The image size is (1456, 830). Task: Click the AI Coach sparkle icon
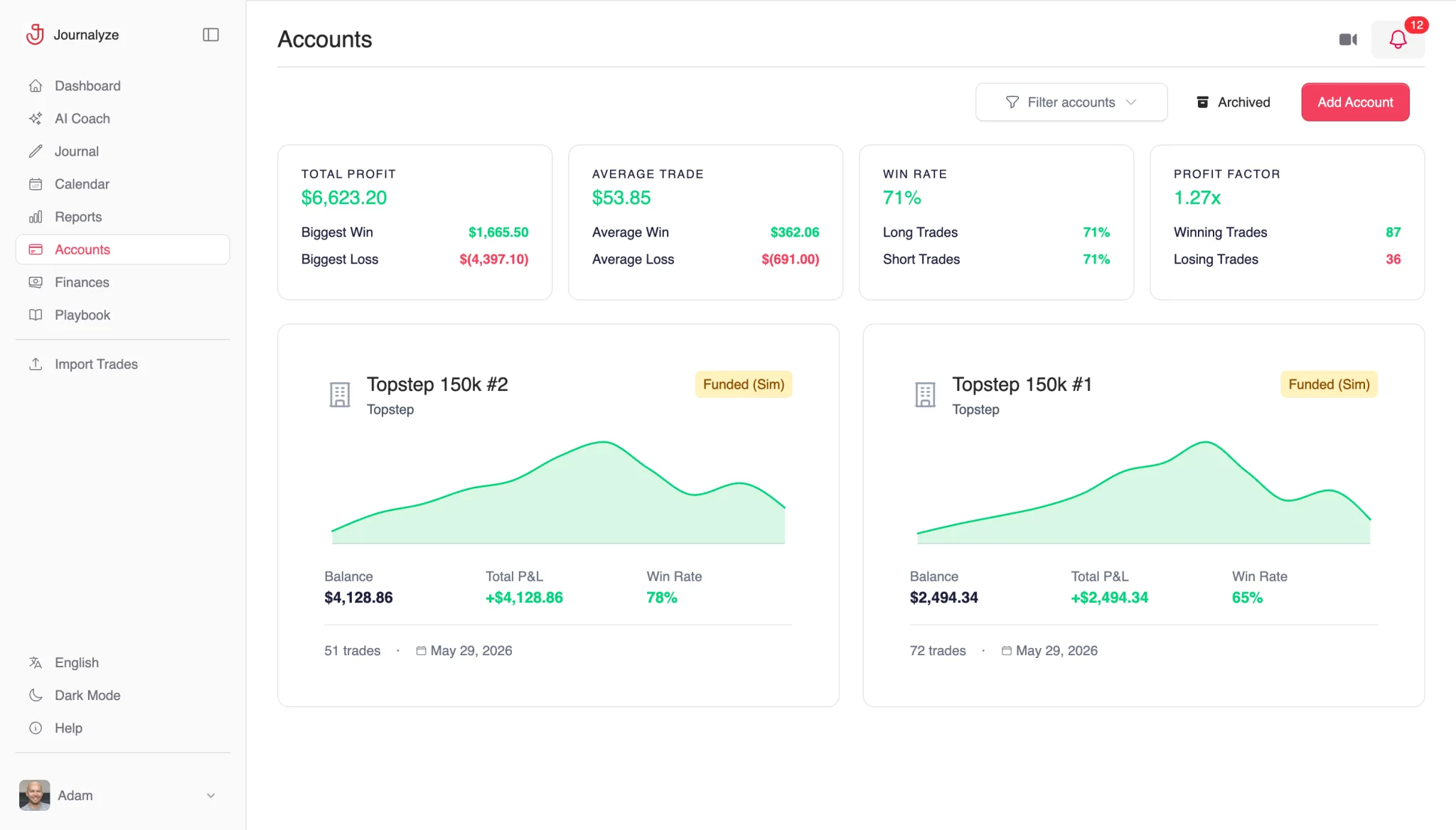pos(36,119)
